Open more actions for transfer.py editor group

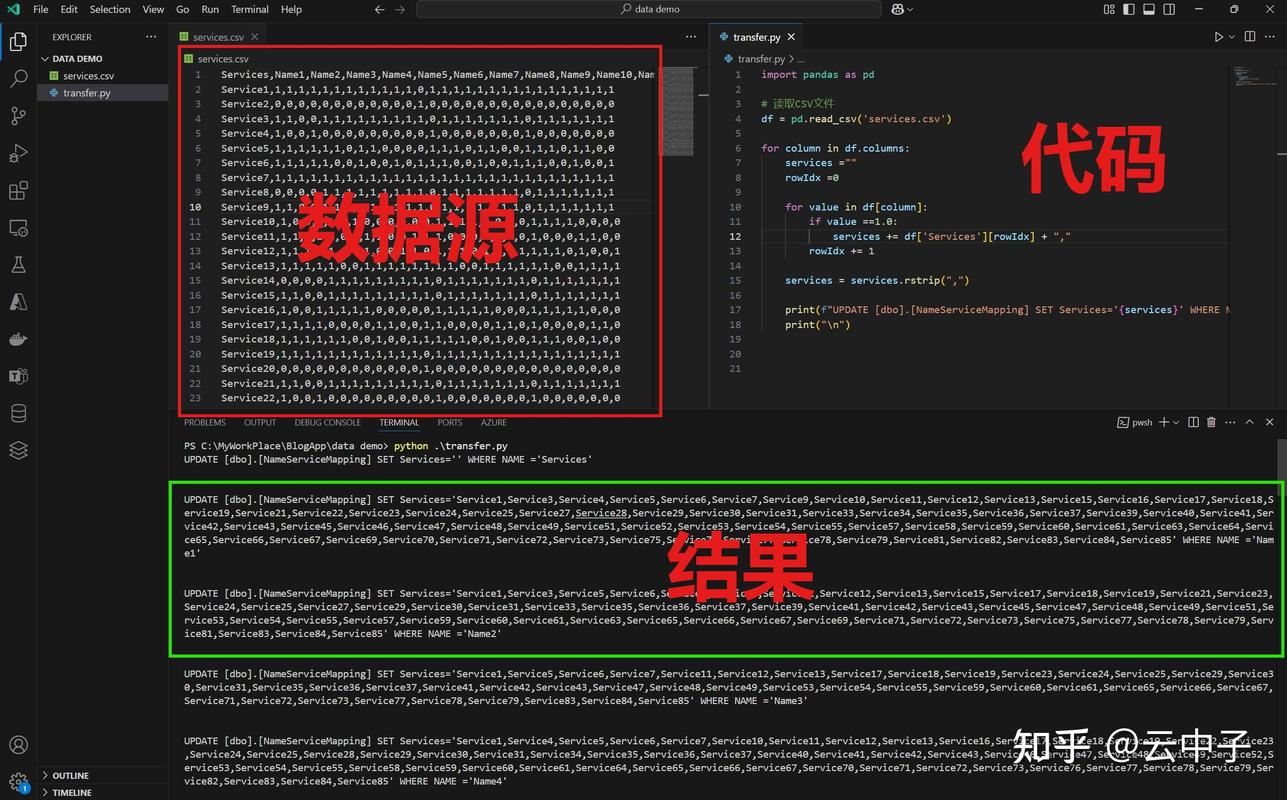(1268, 37)
